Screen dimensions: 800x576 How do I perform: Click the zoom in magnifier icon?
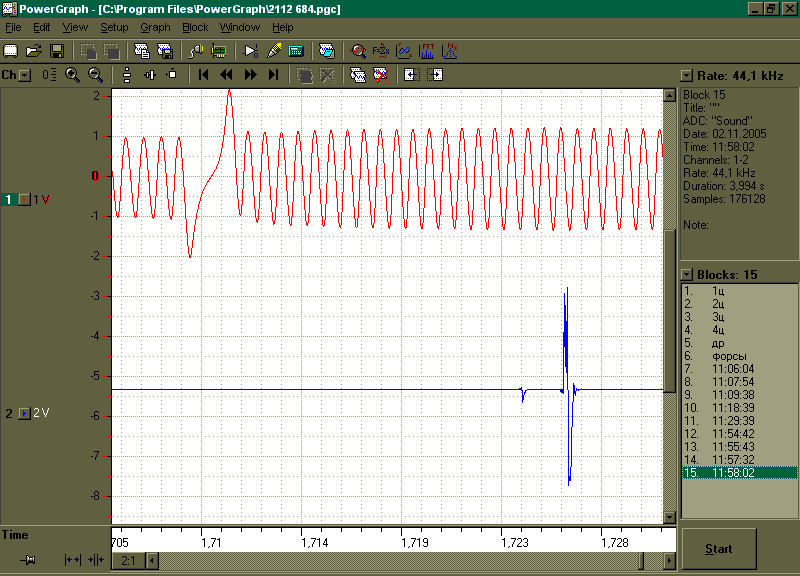(x=72, y=75)
